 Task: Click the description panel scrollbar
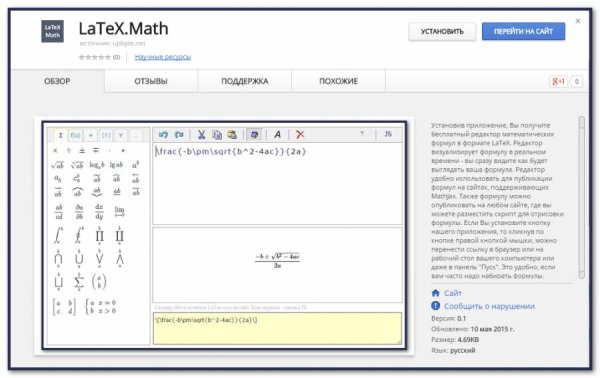(x=582, y=197)
